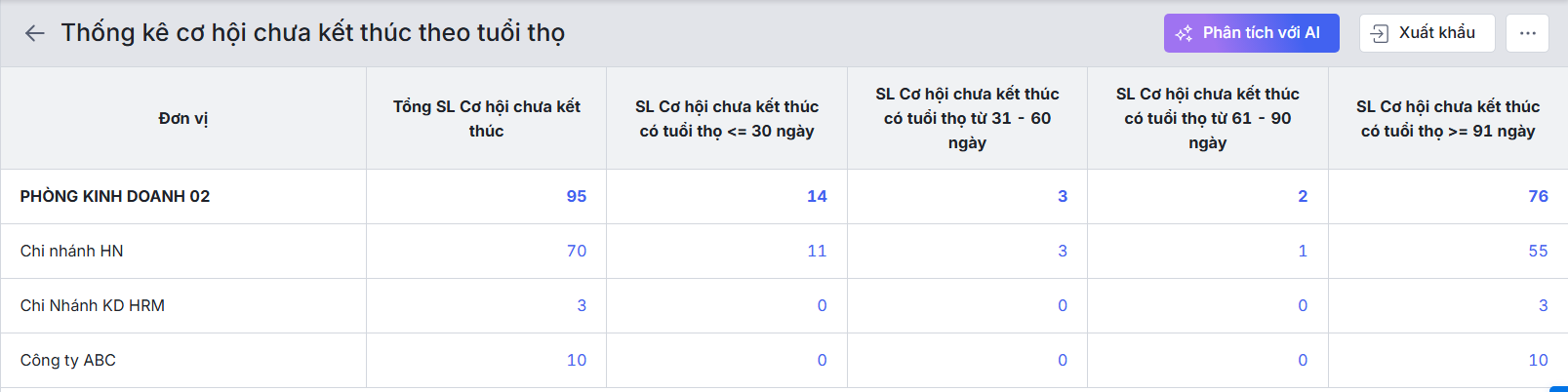The width and height of the screenshot is (1568, 392).
Task: Open total value 95 for PHÒNG KINH DOANH 02
Action: coord(576,197)
